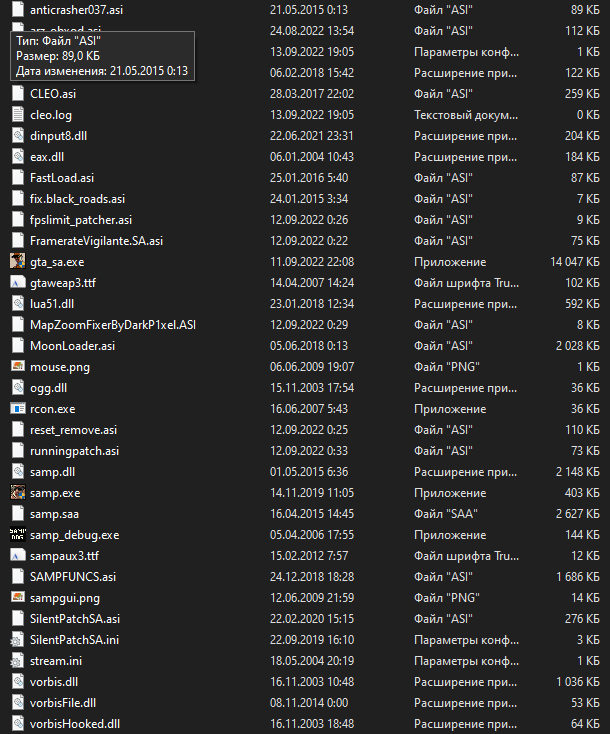Screen dimensions: 610x734
Task: Select the SilentPatchSA.ini config icon
Action: [x=18, y=639]
